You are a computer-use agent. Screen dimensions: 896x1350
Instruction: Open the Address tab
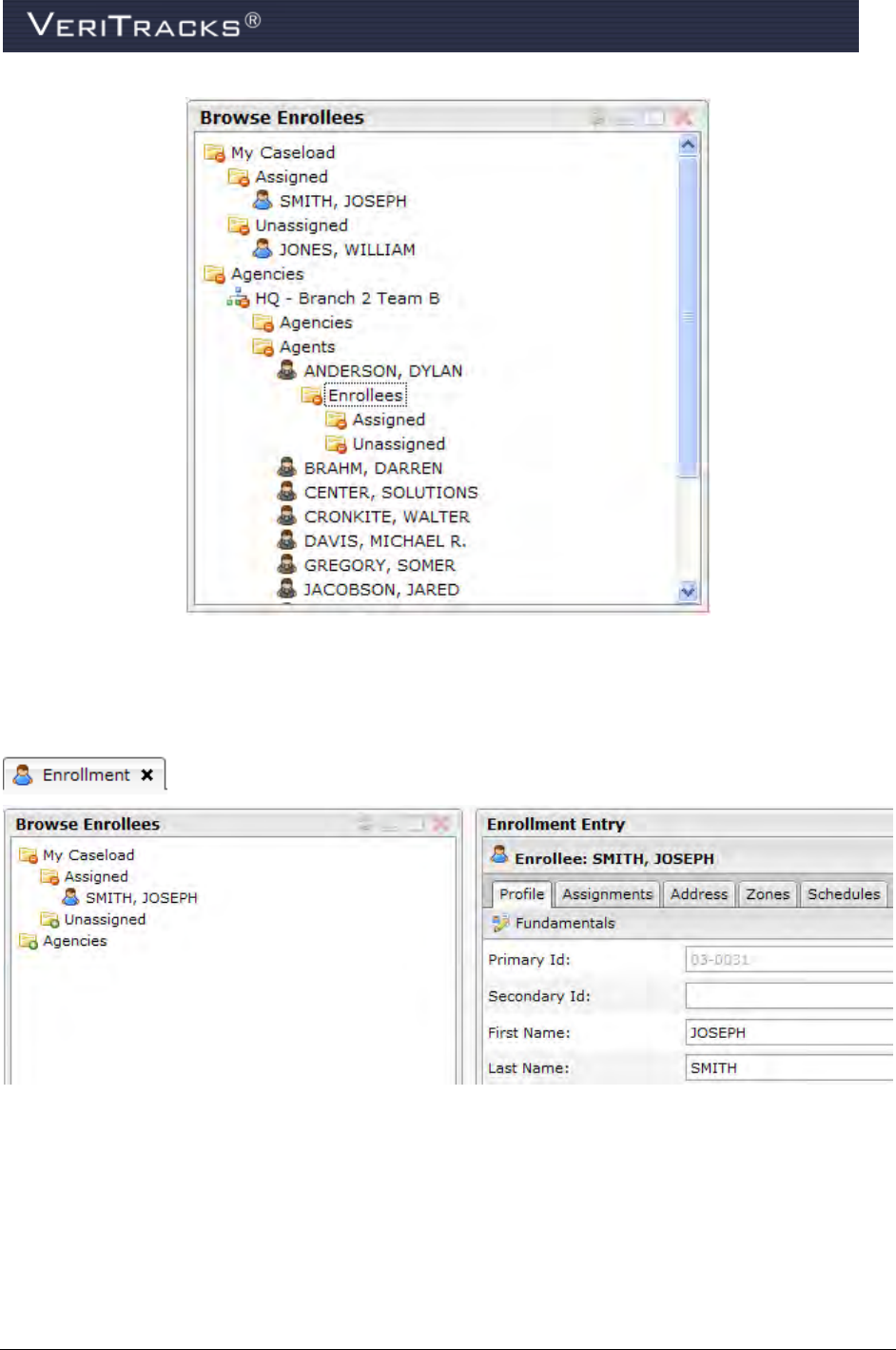pos(698,894)
